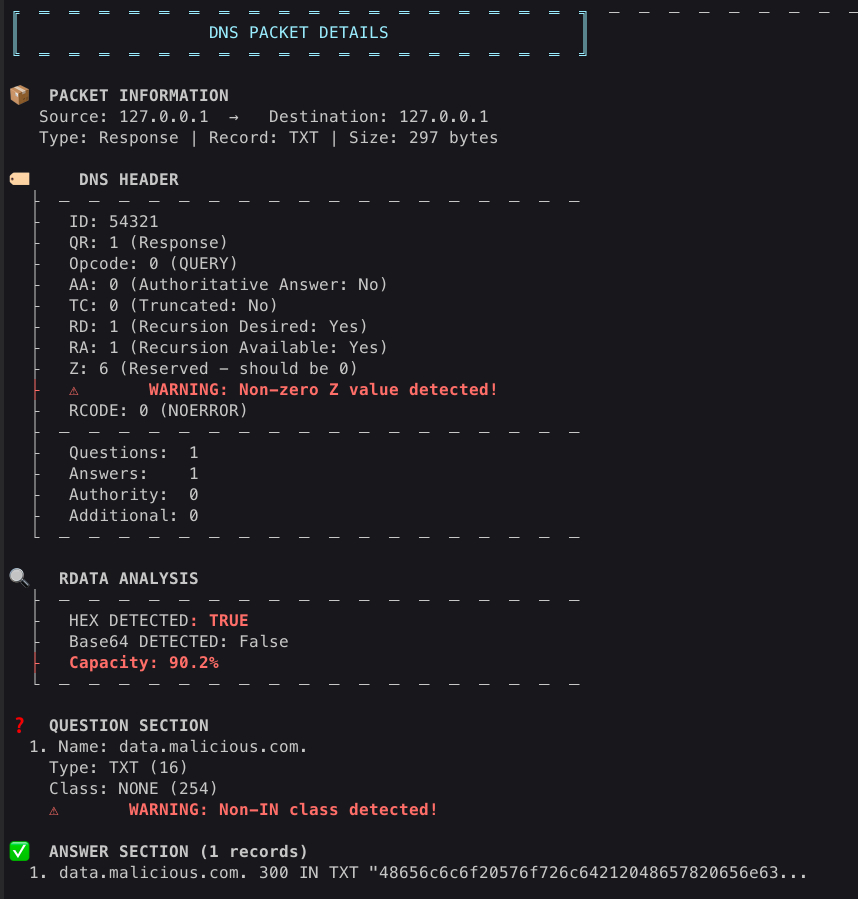This screenshot has height=899, width=858.
Task: Click the DNS PACKET DETAILS title
Action: (298, 33)
